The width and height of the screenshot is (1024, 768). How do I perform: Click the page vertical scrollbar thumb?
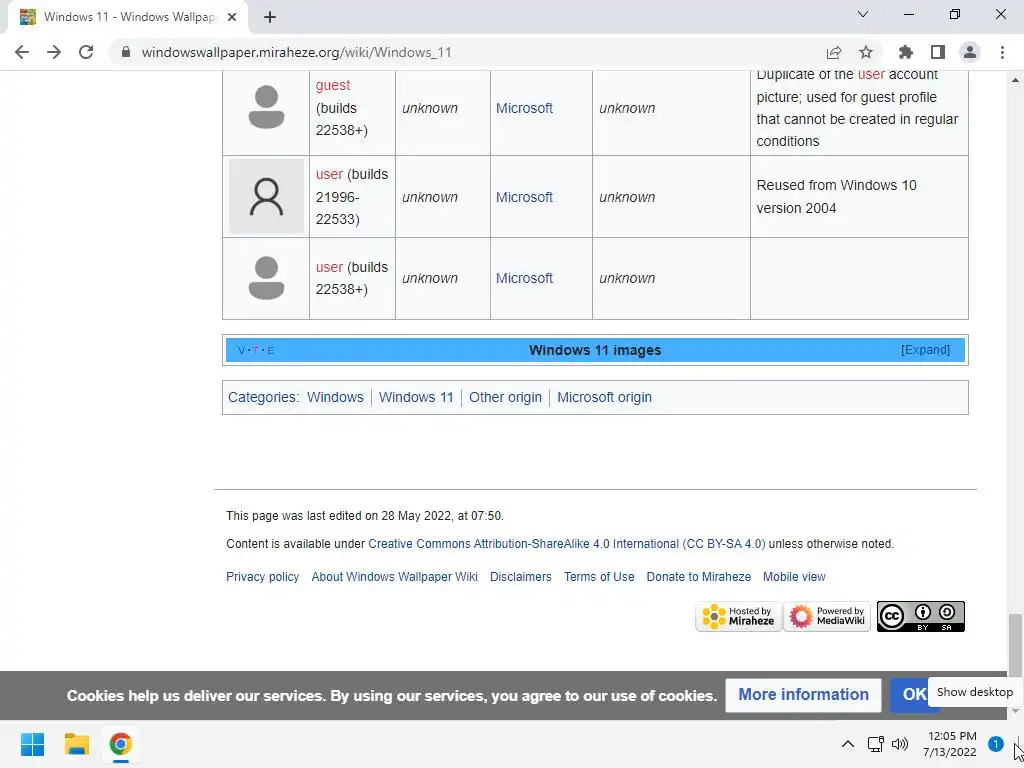coord(1015,645)
